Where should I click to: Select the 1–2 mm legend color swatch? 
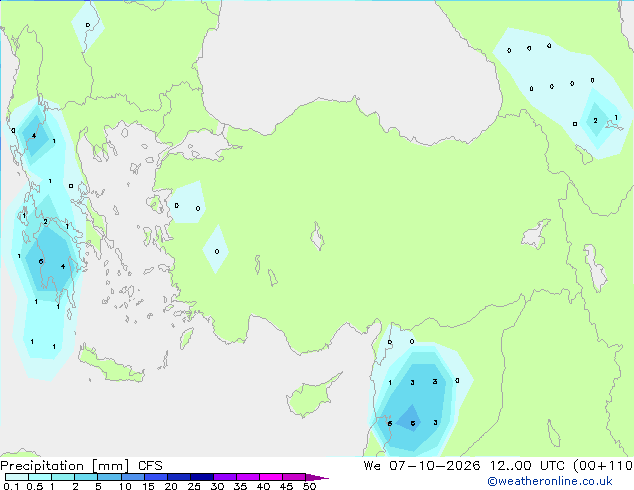click(x=63, y=477)
